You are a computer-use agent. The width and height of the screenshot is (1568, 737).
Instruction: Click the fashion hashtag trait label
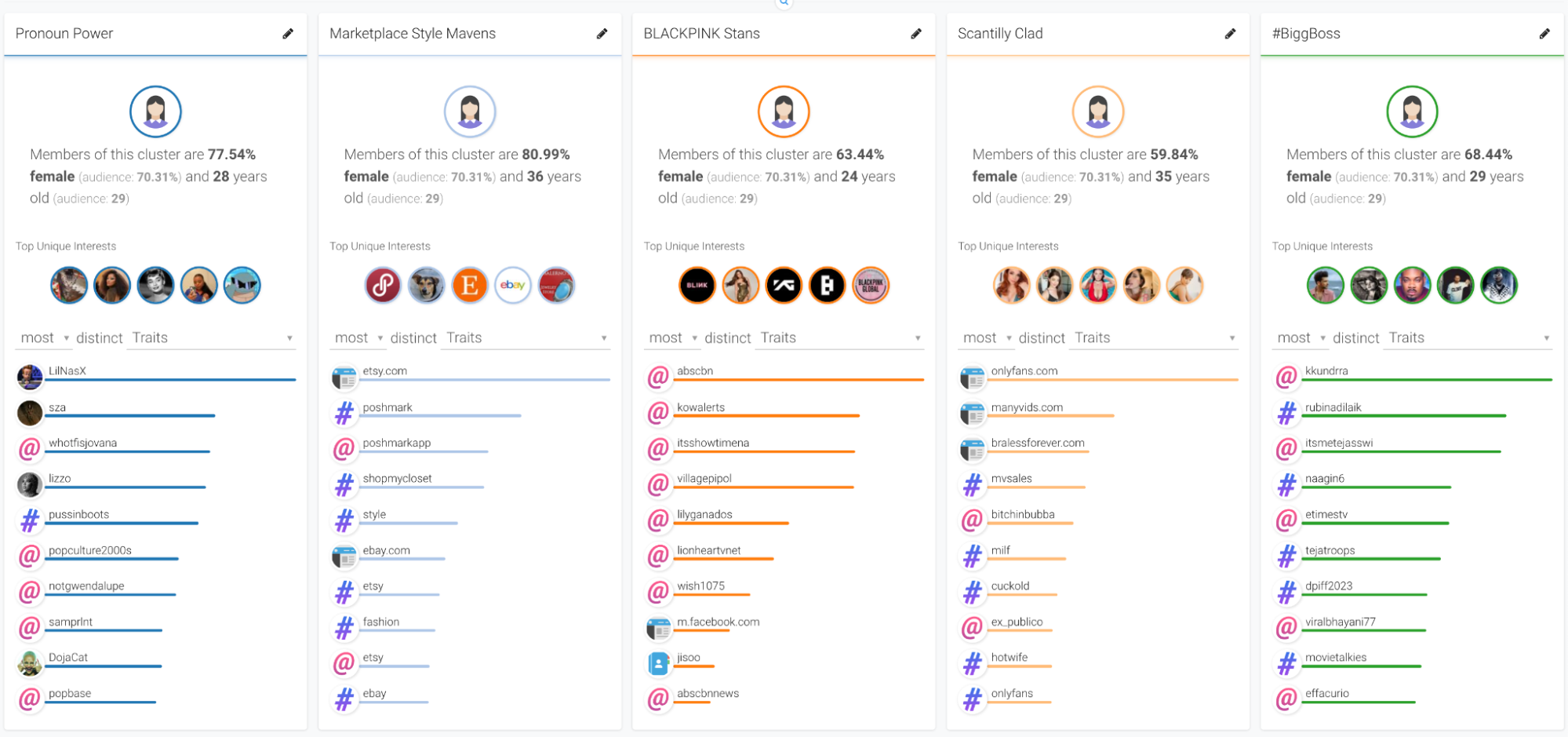click(x=381, y=622)
